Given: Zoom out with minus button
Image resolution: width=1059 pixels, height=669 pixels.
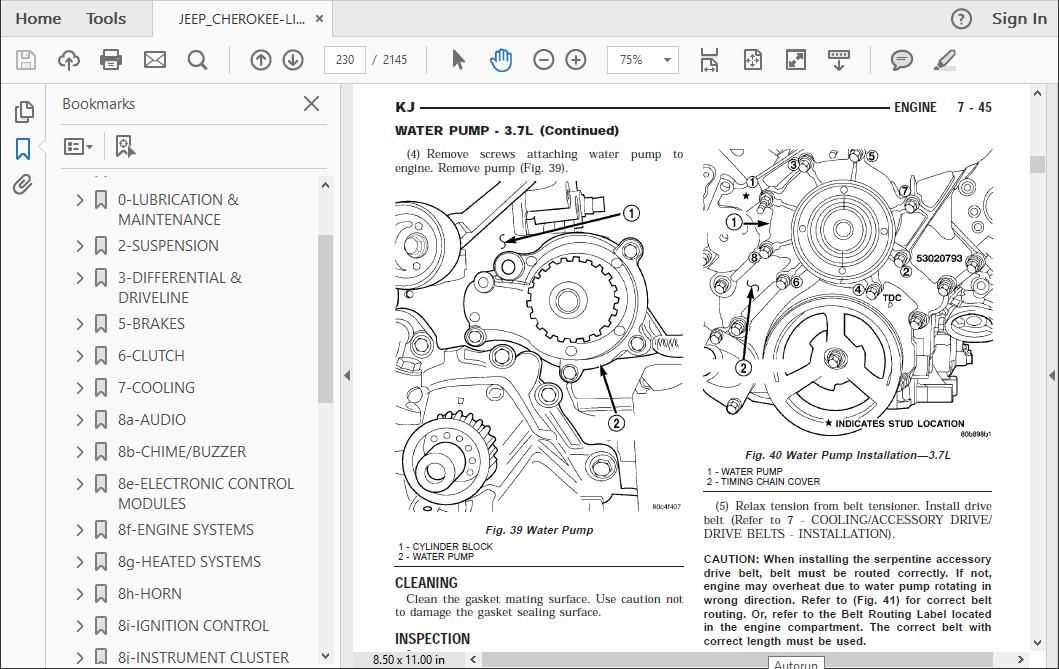Looking at the screenshot, I should [x=544, y=60].
